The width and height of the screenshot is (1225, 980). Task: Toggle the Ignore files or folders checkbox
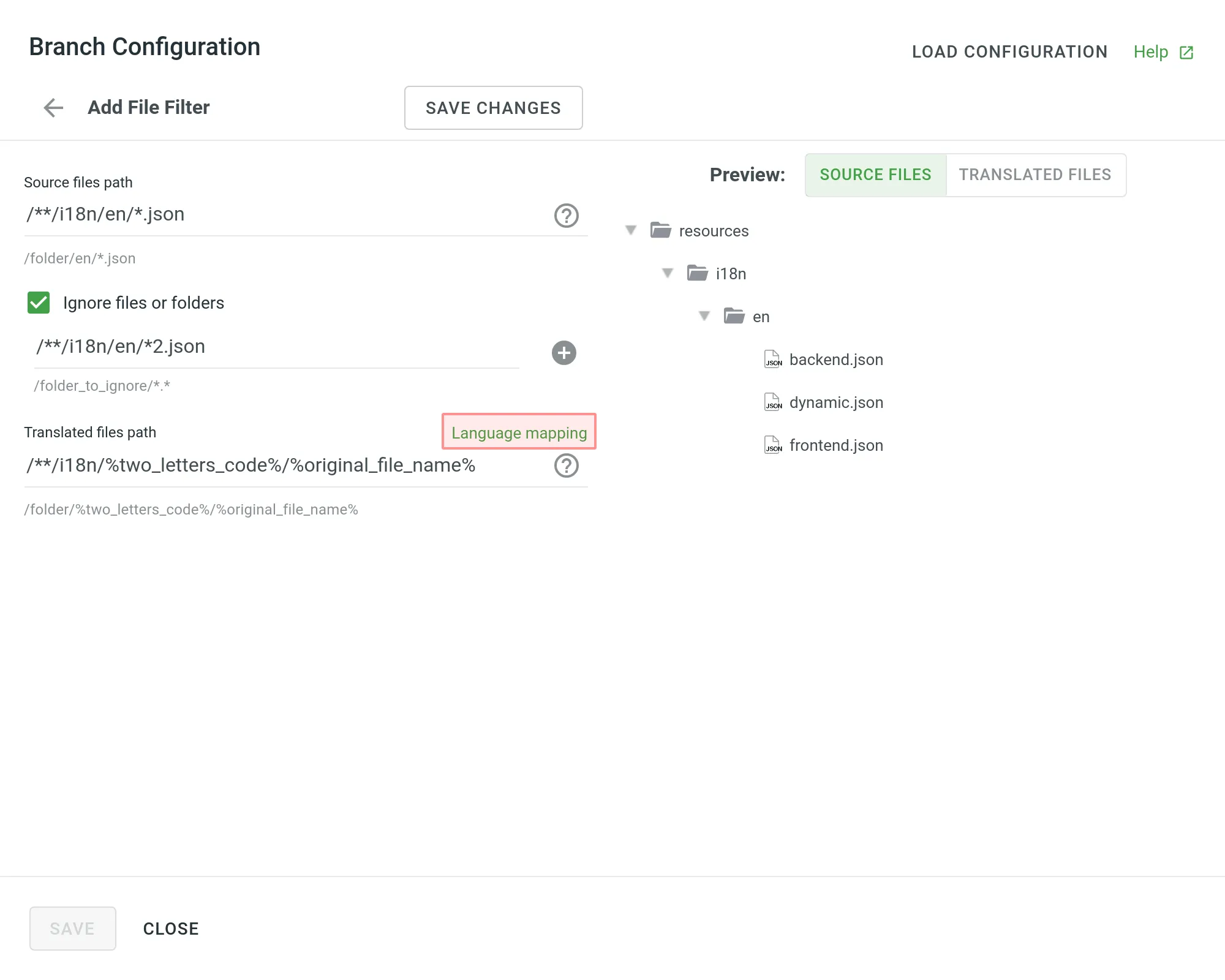point(38,302)
